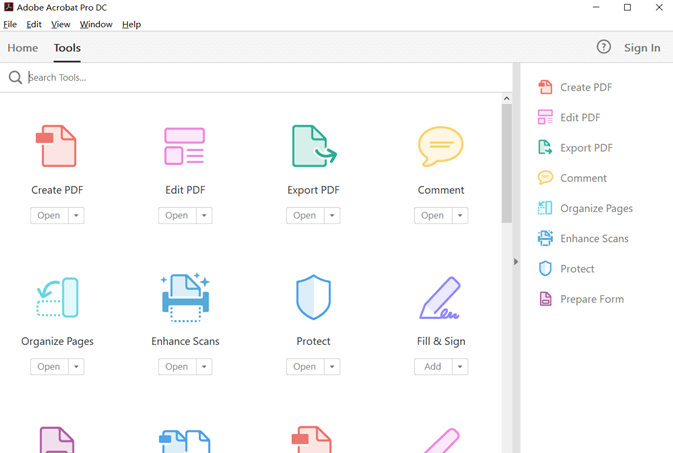The height and width of the screenshot is (453, 673).
Task: Expand the dropdown arrow next to Create PDF Open
Action: 76,216
